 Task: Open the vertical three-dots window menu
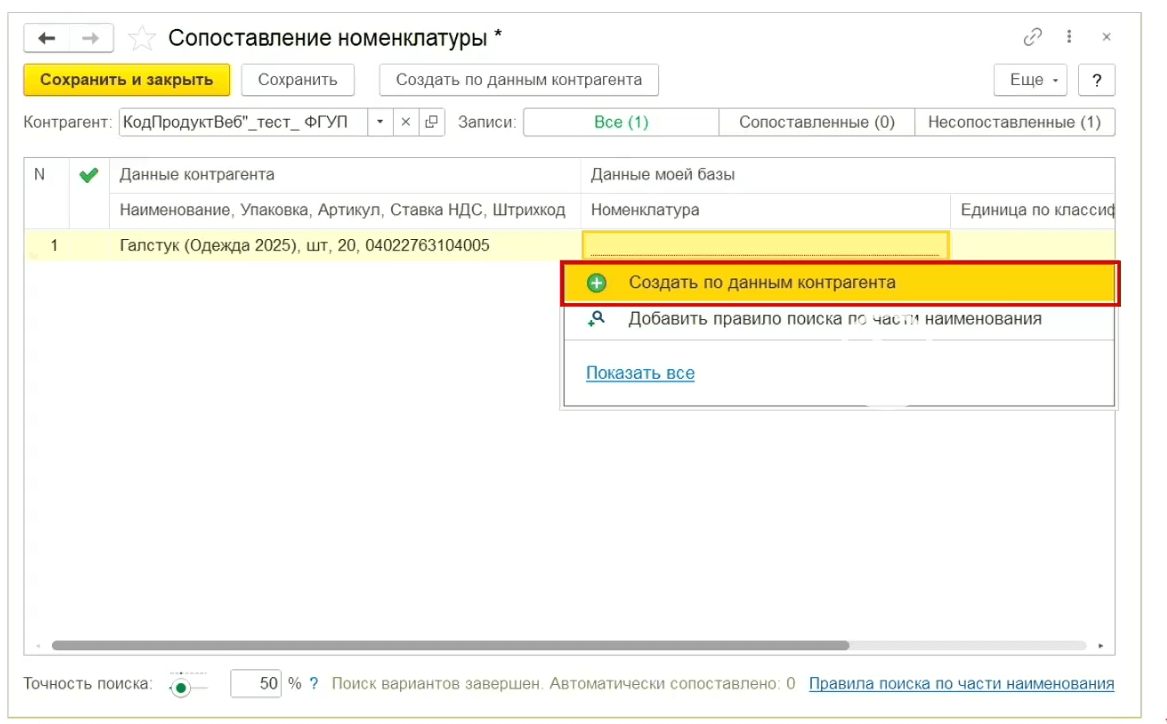(x=1070, y=37)
